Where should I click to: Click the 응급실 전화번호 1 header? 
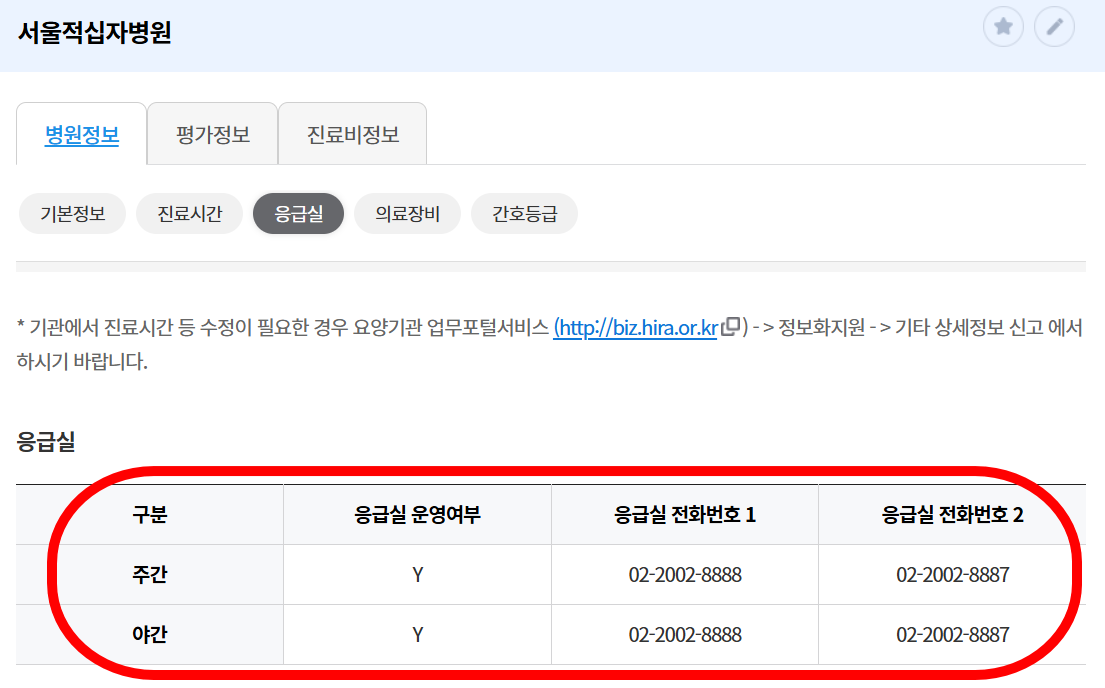(x=685, y=515)
